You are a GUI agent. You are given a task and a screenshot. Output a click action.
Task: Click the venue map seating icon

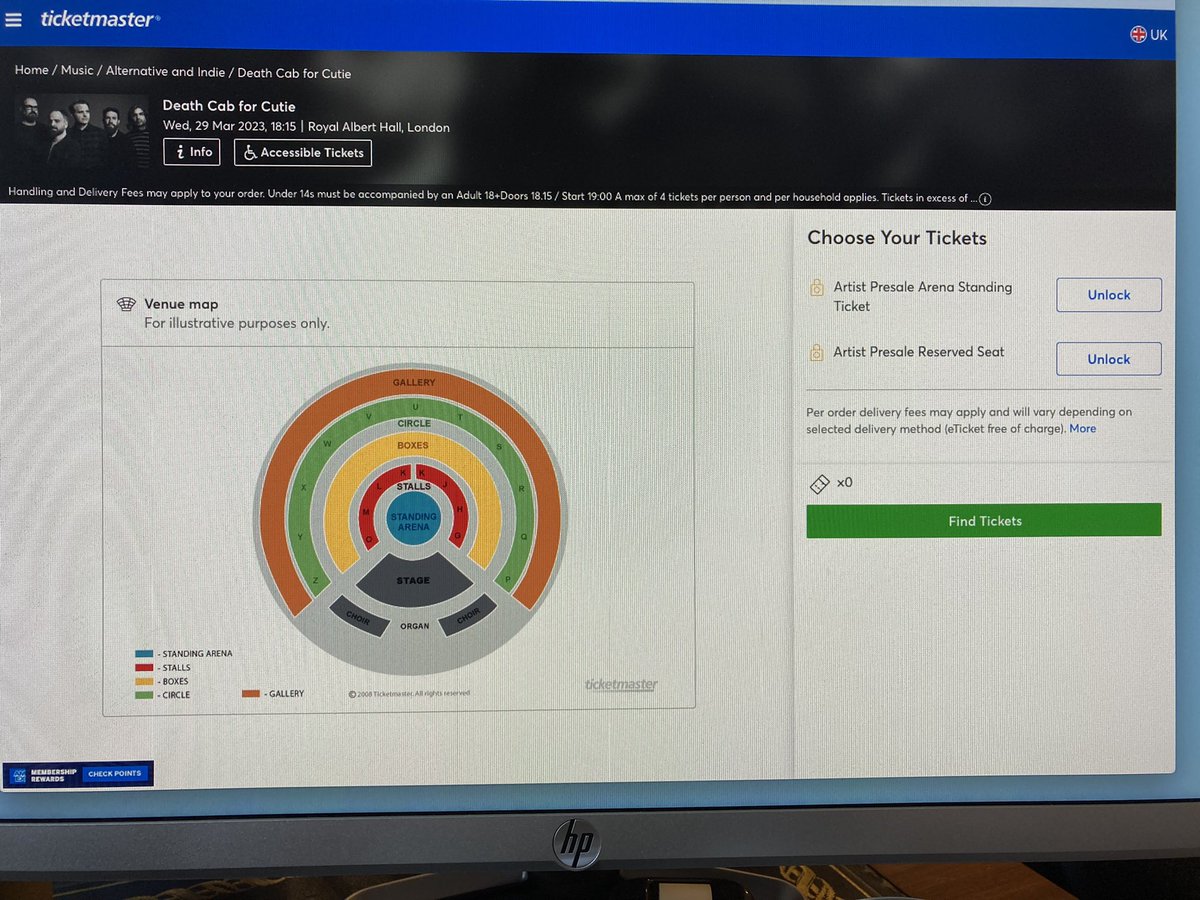tap(126, 305)
